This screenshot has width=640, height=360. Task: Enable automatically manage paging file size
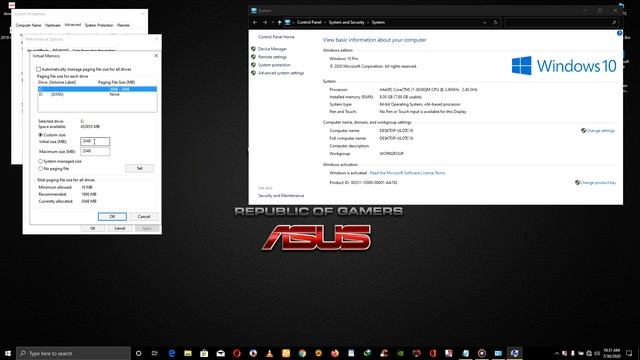click(39, 69)
